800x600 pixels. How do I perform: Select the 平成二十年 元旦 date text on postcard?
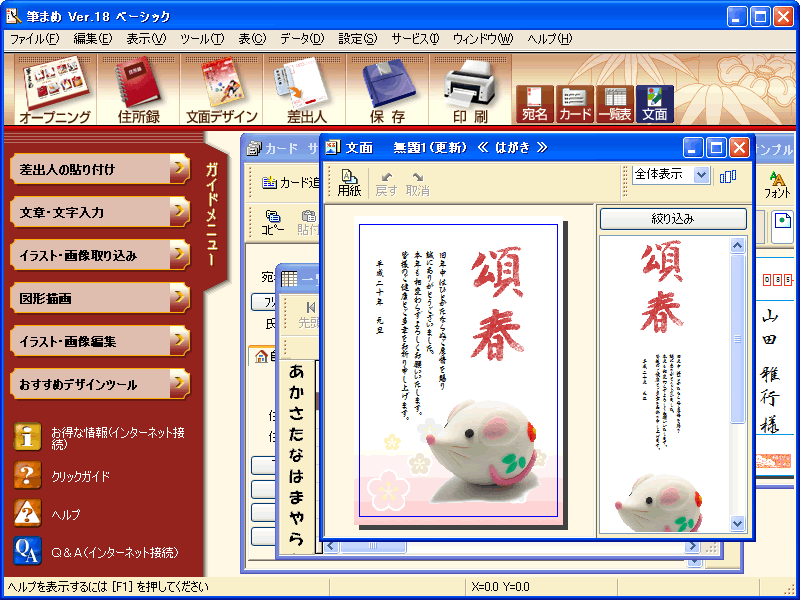tap(380, 296)
